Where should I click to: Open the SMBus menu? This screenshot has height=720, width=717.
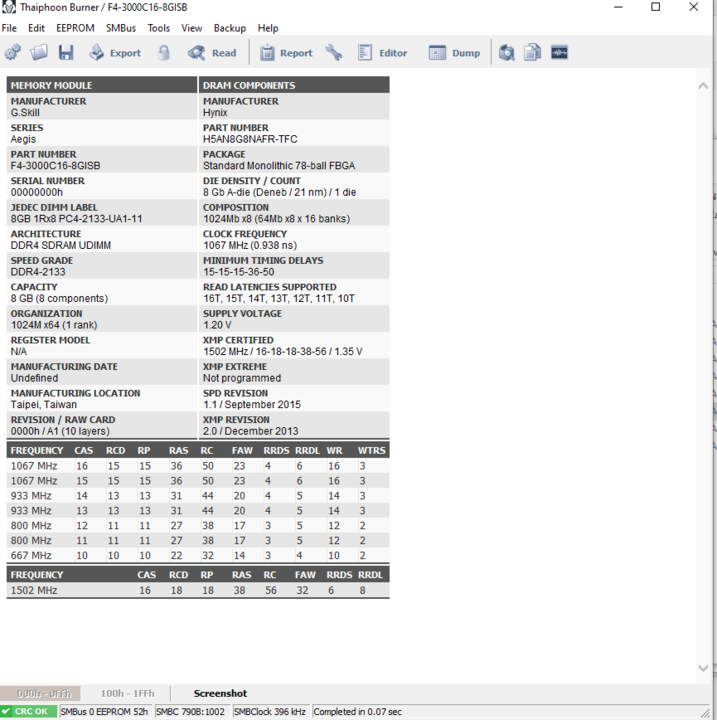coord(121,28)
